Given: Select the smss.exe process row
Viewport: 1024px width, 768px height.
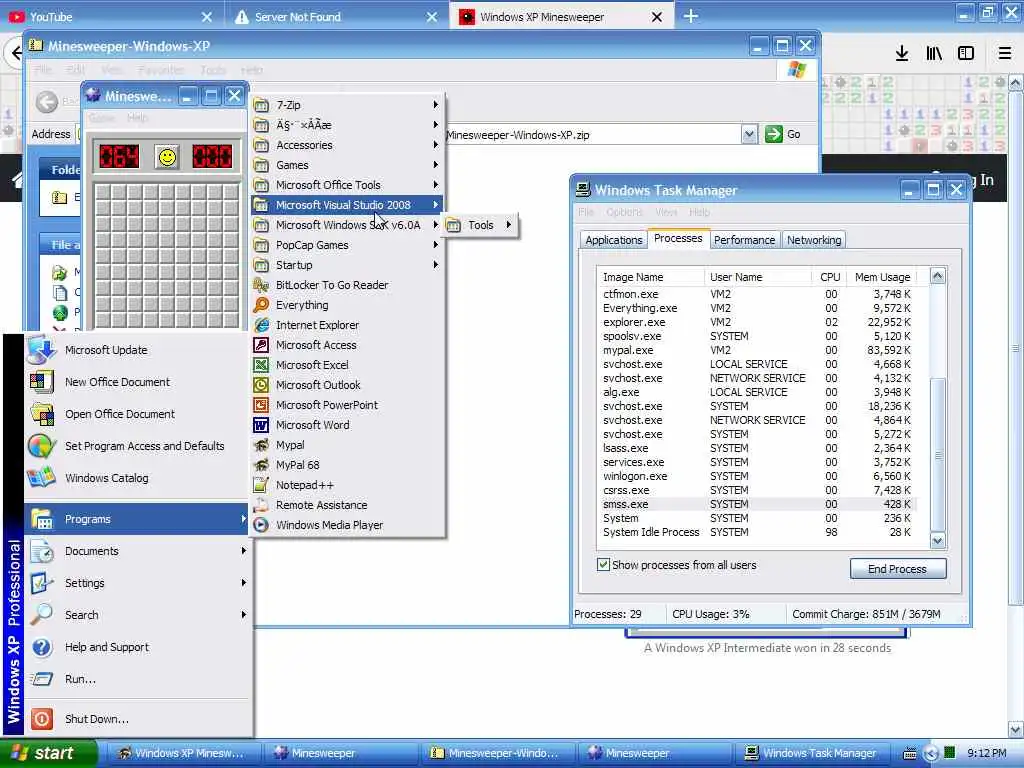Looking at the screenshot, I should click(x=756, y=504).
